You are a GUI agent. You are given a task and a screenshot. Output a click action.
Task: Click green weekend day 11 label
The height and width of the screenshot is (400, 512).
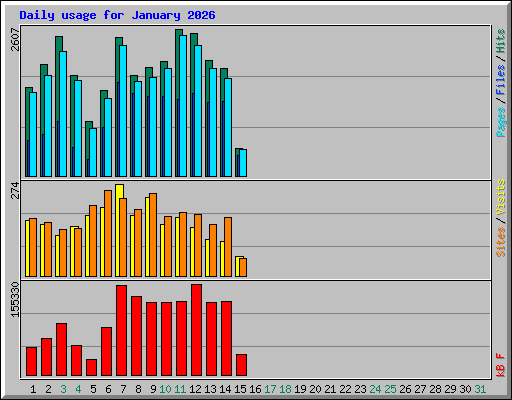tap(180, 389)
